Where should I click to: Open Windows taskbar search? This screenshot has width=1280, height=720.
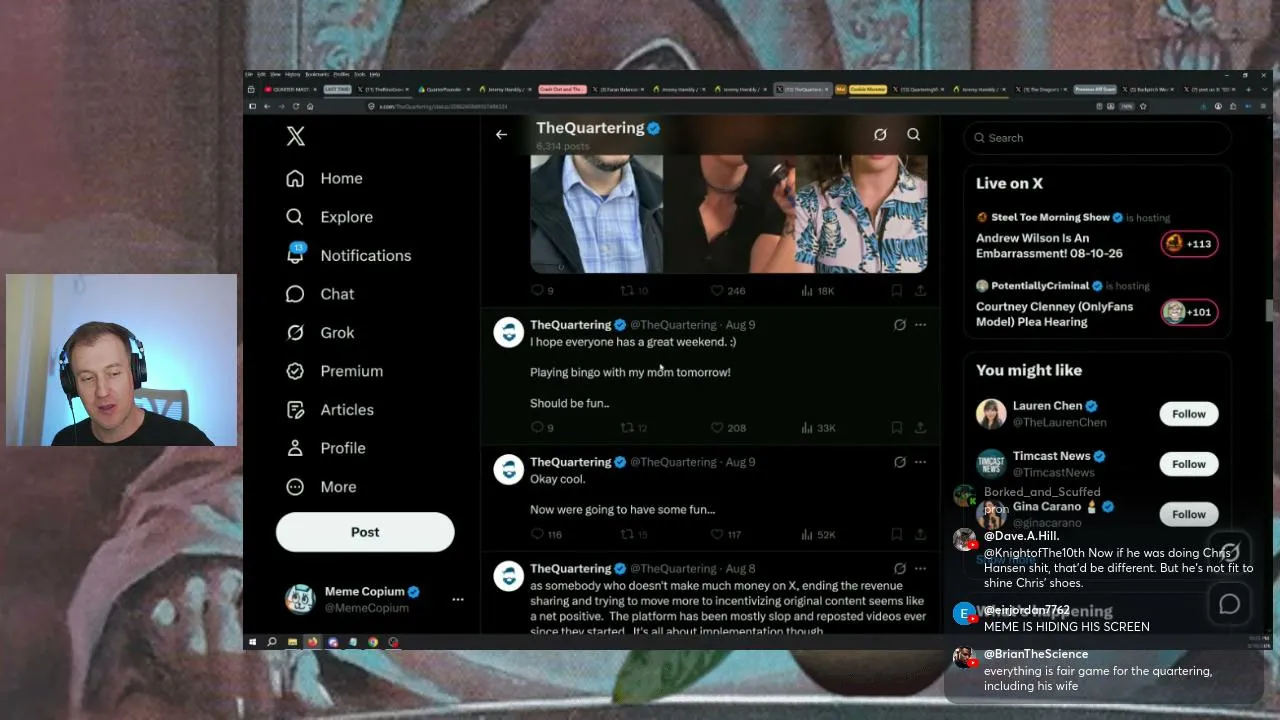(272, 642)
